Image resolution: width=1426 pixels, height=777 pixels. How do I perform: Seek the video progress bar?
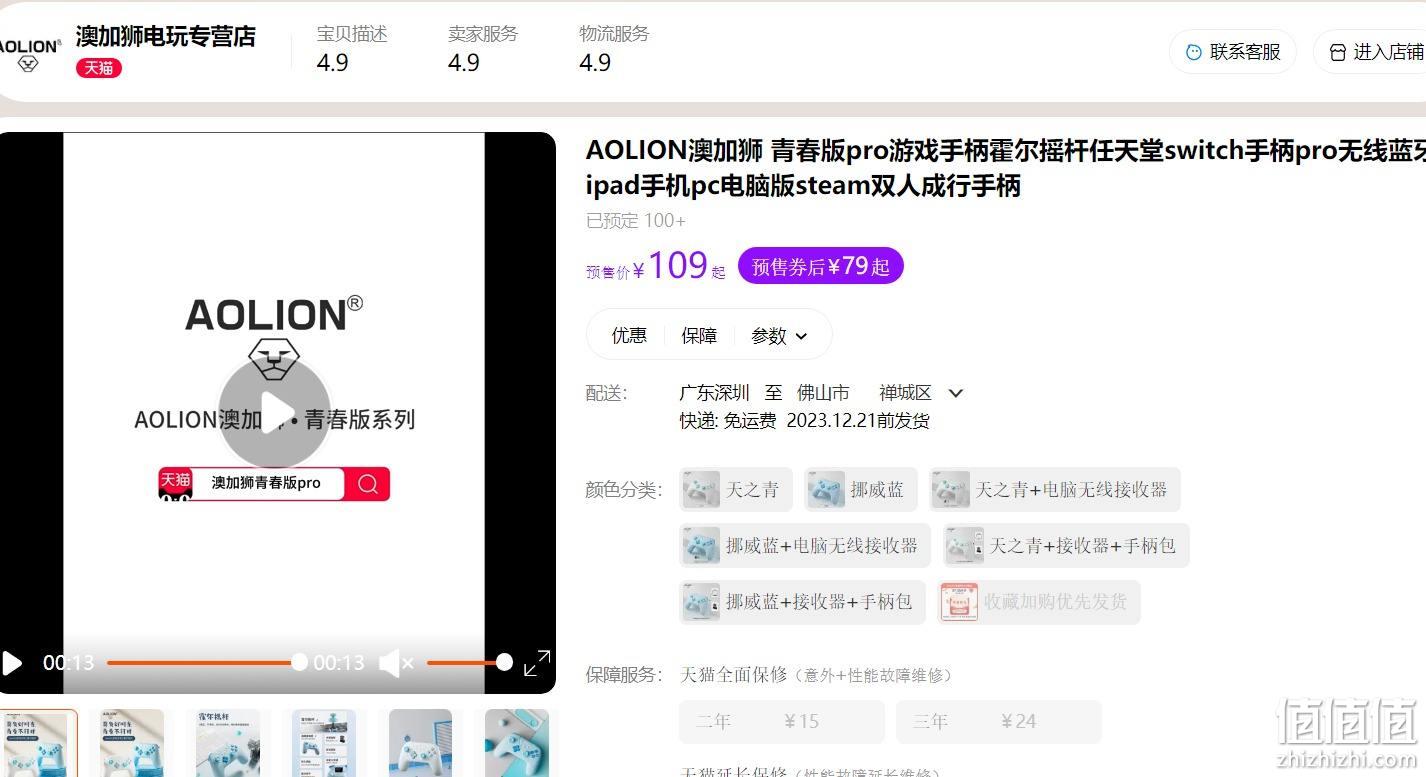pyautogui.click(x=203, y=662)
